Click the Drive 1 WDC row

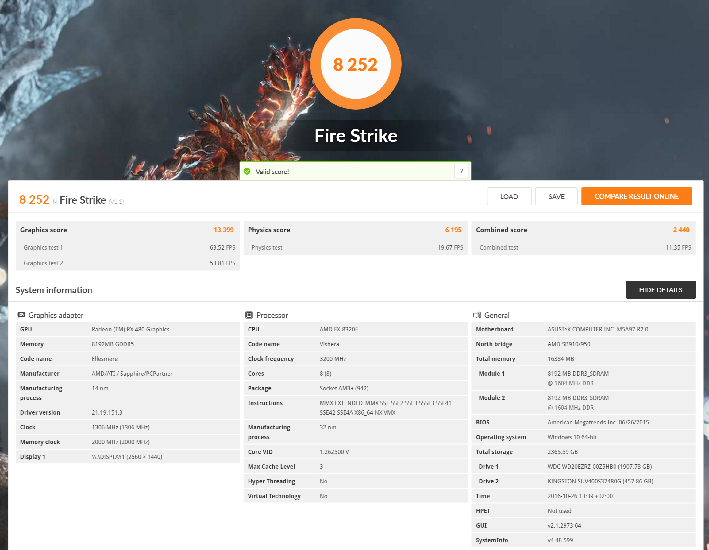click(583, 466)
